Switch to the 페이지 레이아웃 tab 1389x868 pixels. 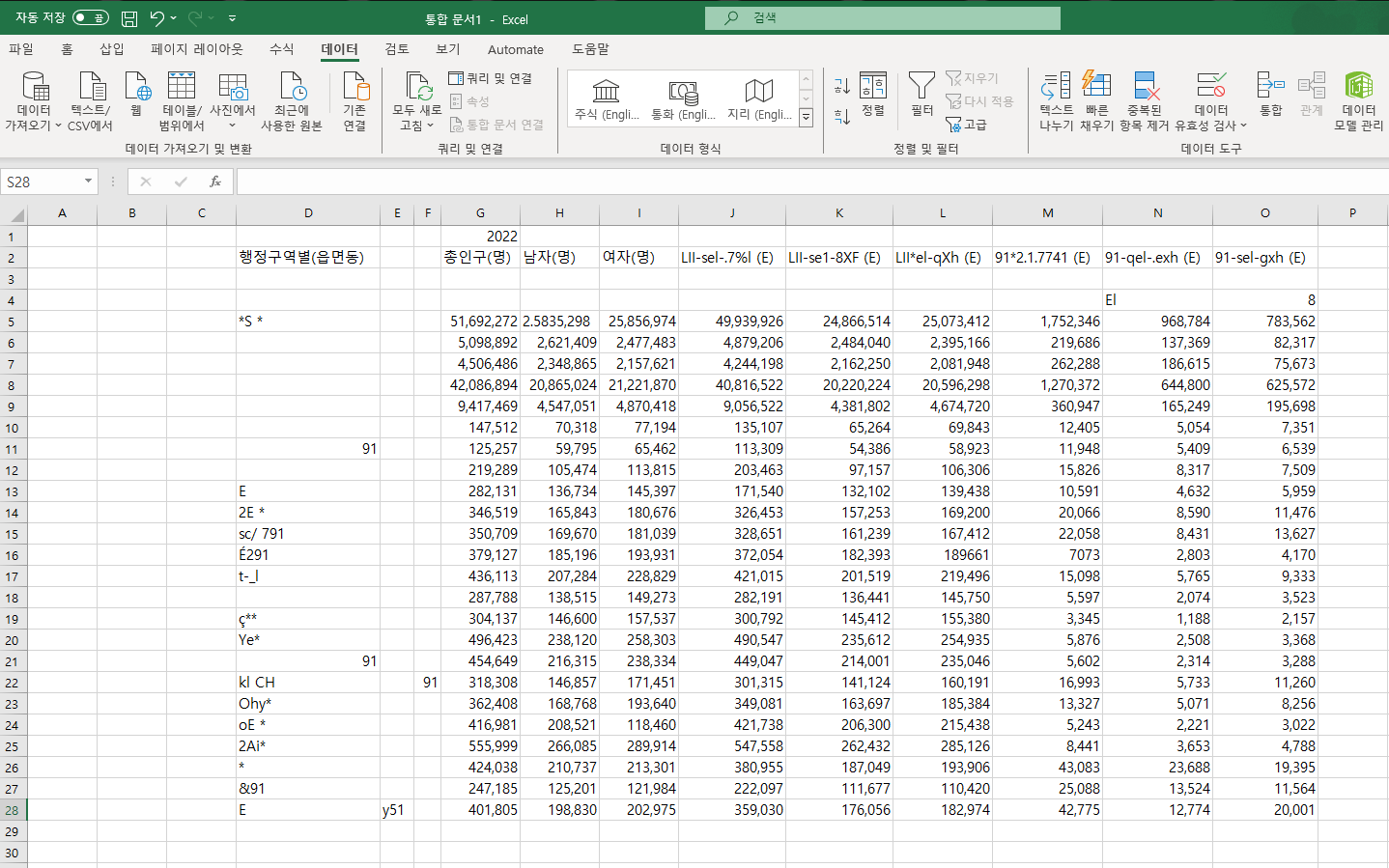pyautogui.click(x=197, y=49)
